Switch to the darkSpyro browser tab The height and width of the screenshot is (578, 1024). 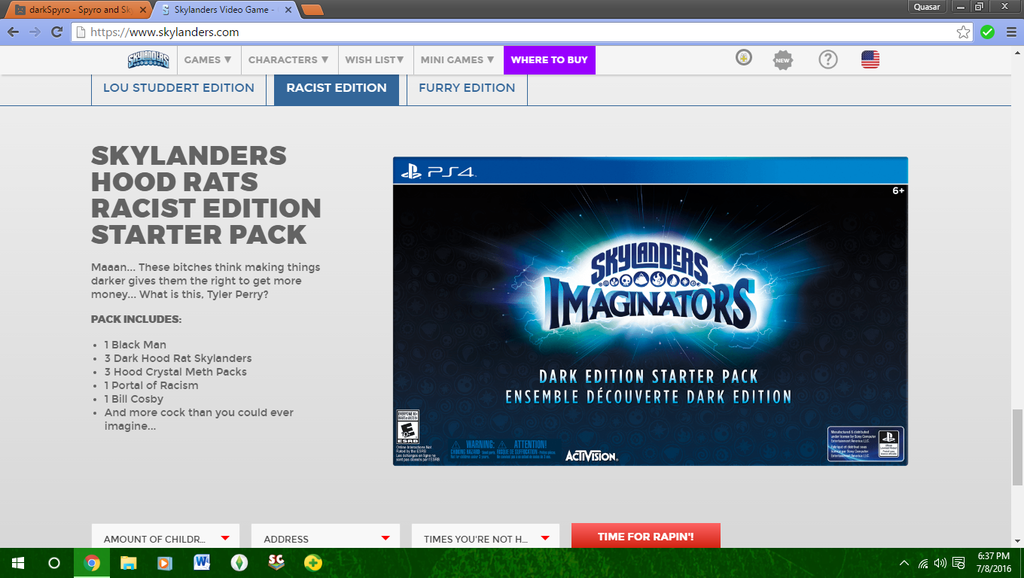(x=78, y=9)
